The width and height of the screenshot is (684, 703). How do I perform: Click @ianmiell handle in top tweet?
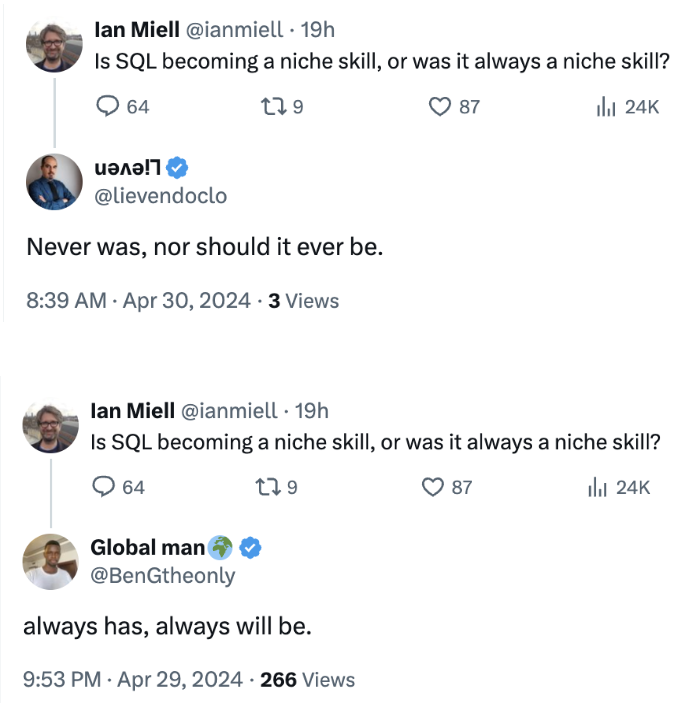(233, 30)
